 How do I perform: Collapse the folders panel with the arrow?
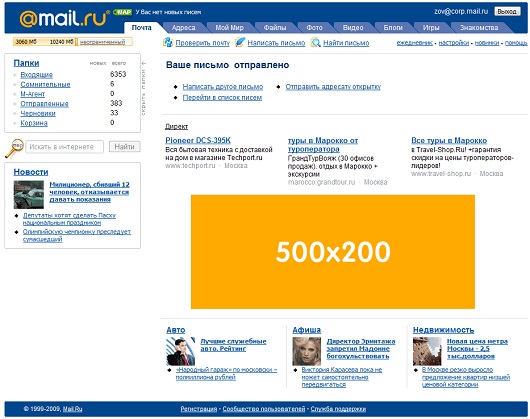tap(144, 63)
